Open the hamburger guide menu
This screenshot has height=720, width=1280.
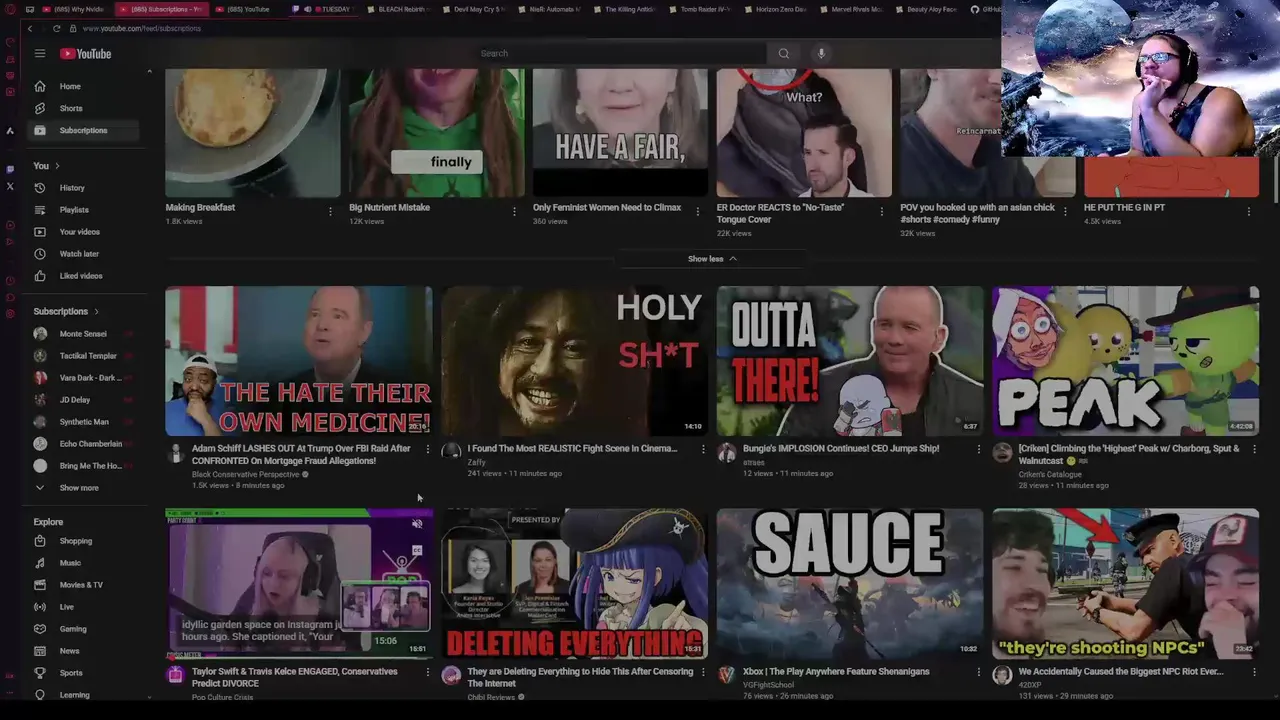pyautogui.click(x=40, y=53)
